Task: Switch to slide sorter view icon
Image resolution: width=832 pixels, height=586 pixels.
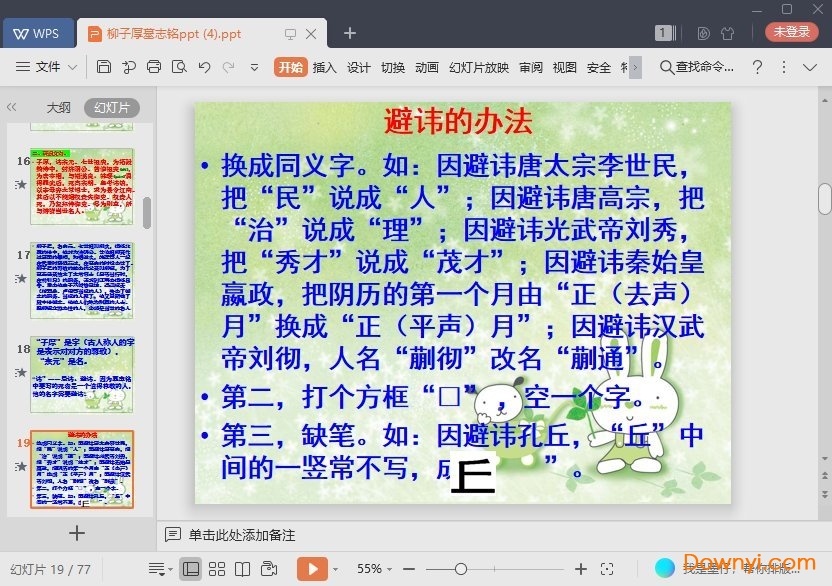Action: click(x=216, y=569)
